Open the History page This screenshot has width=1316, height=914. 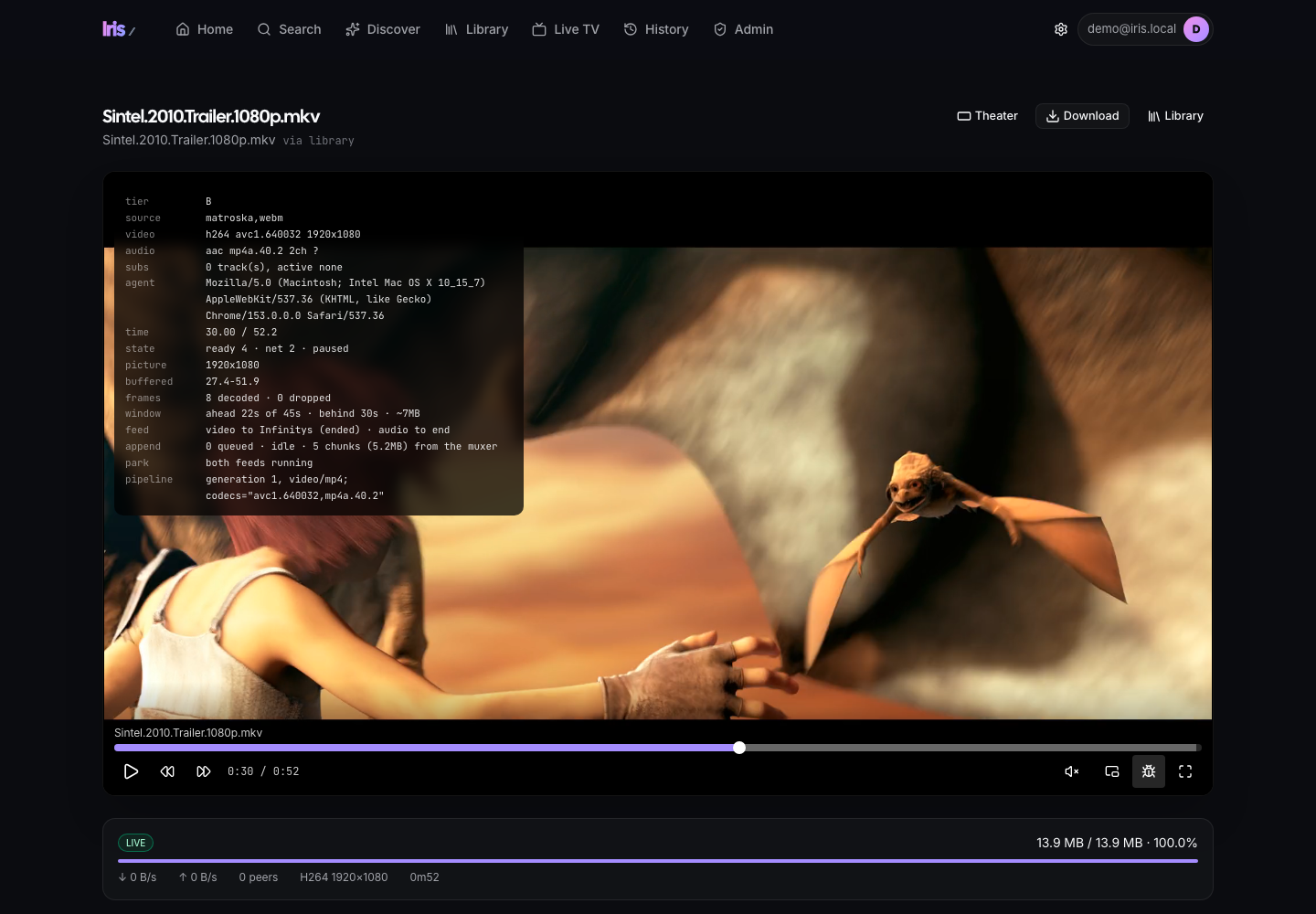click(x=656, y=29)
